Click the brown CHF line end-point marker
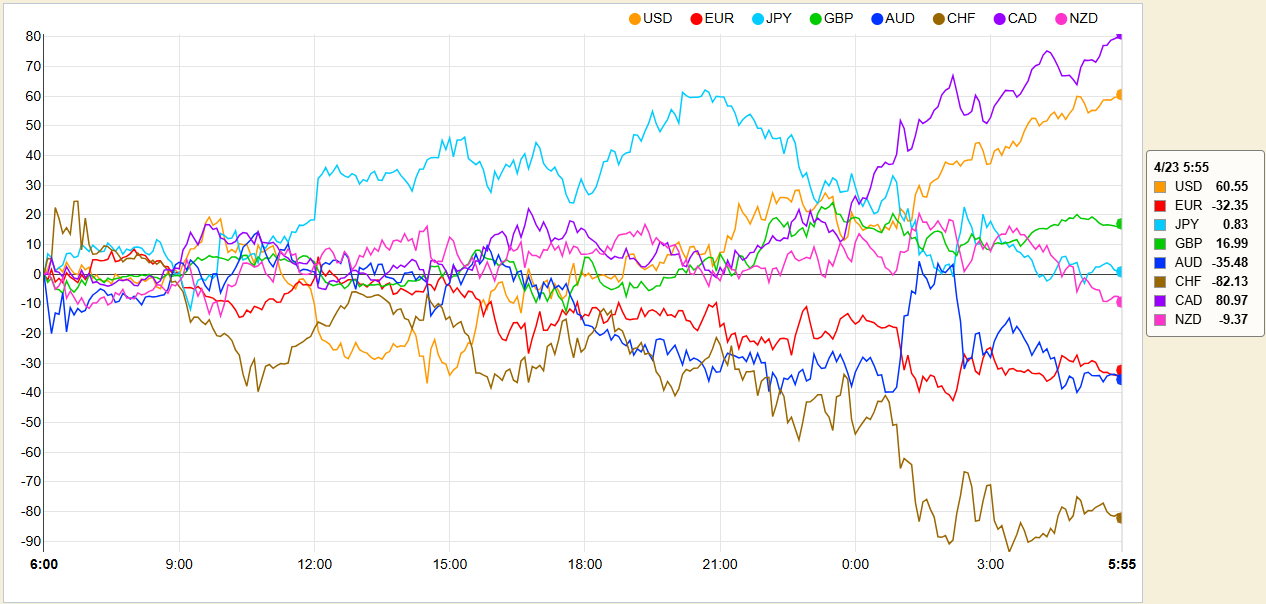The height and width of the screenshot is (604, 1266). 1120,517
